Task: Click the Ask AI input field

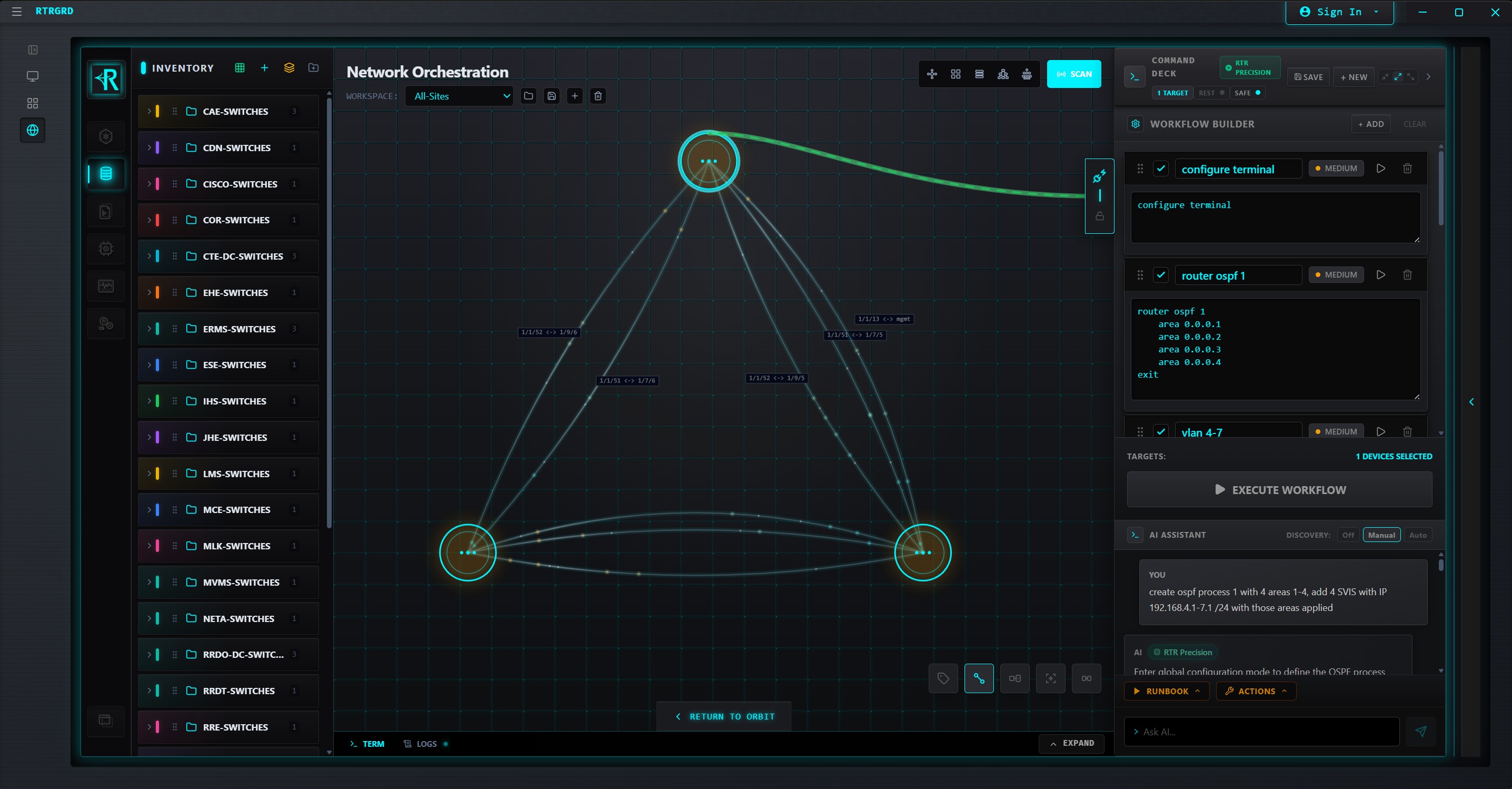Action: coord(1262,732)
